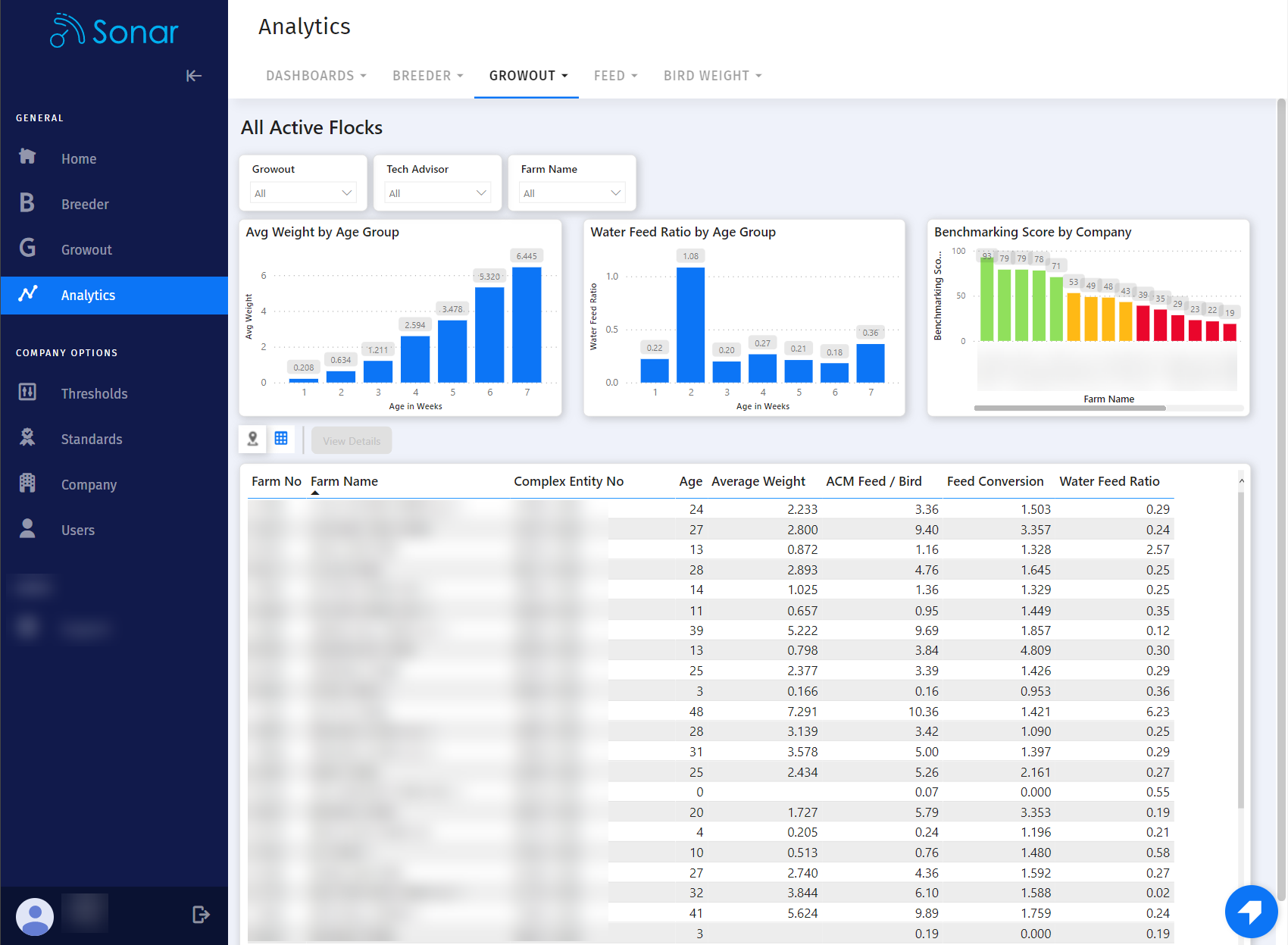This screenshot has width=1288, height=945.
Task: Sort by Feed Conversion header
Action: click(995, 481)
